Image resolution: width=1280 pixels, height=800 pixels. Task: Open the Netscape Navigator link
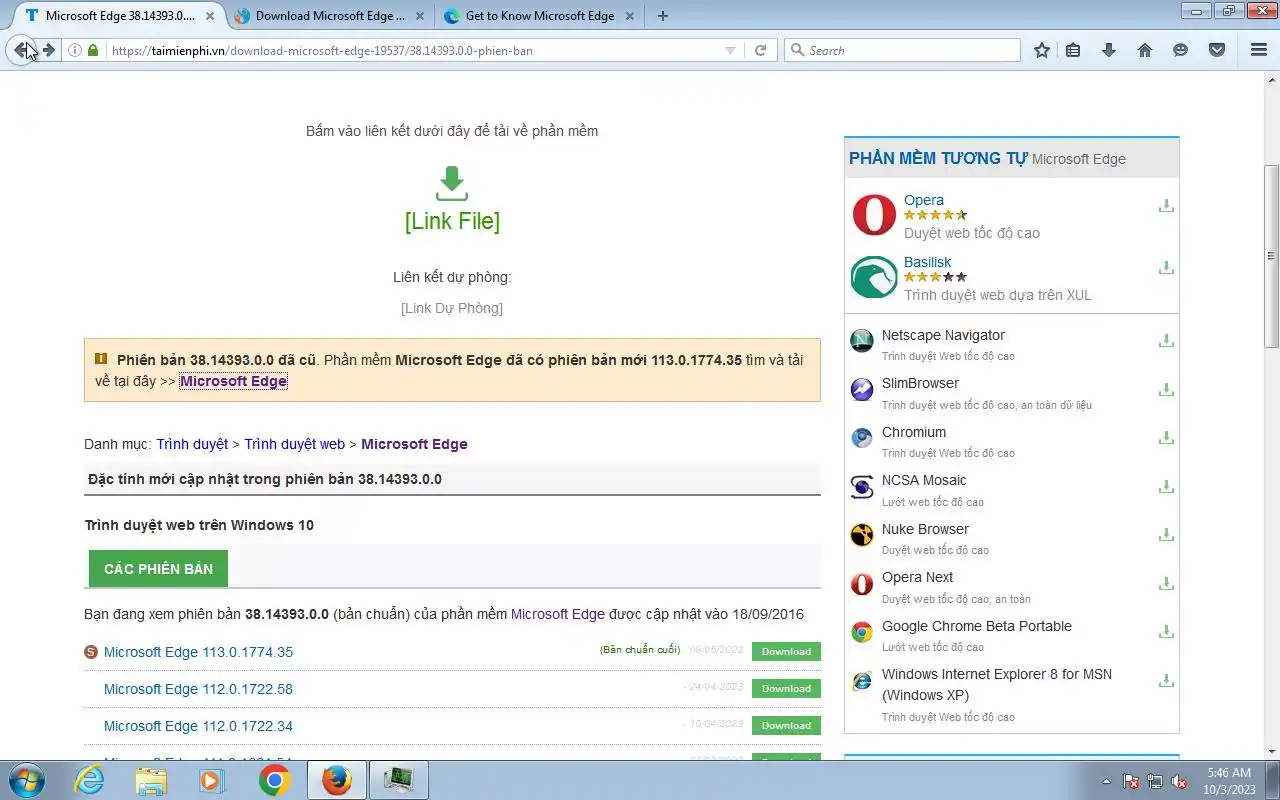click(943, 335)
